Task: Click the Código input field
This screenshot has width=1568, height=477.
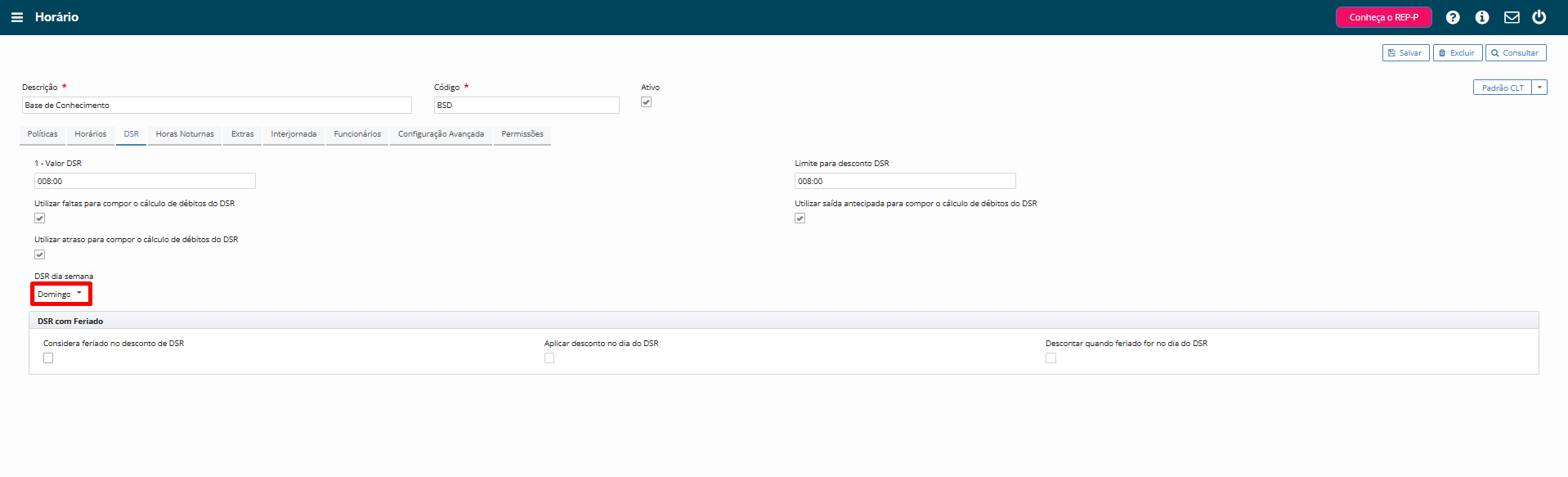Action: pos(526,106)
